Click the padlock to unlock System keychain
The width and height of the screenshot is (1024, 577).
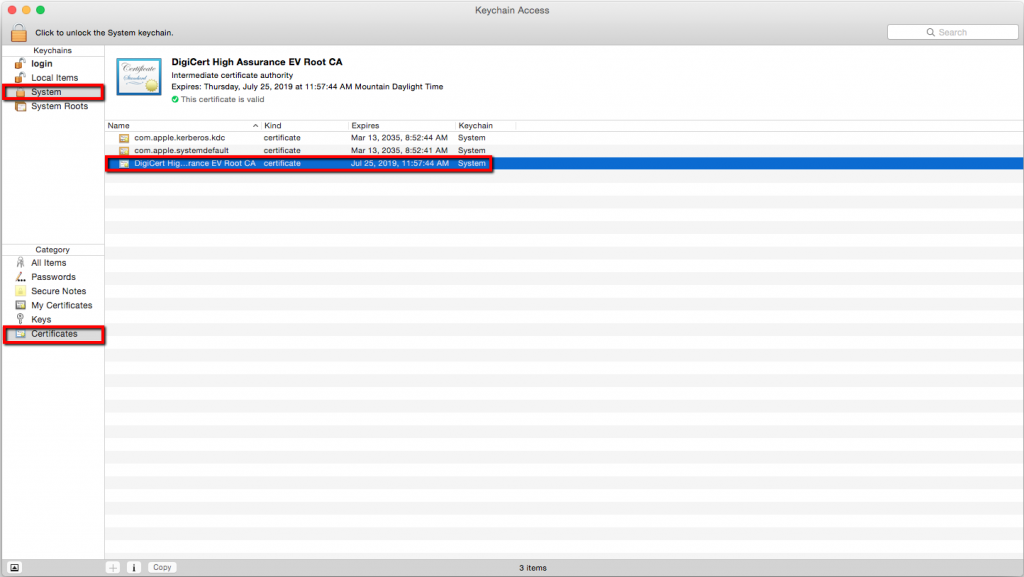(x=18, y=31)
